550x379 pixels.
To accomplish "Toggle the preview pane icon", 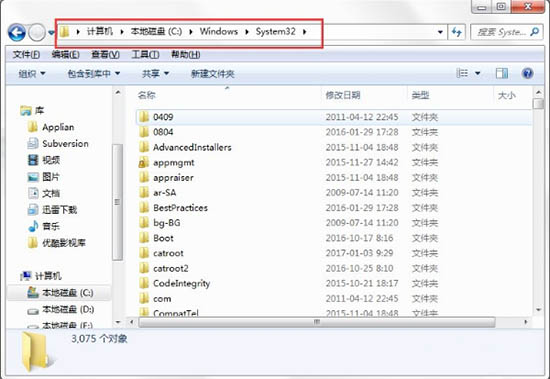I will (502, 73).
